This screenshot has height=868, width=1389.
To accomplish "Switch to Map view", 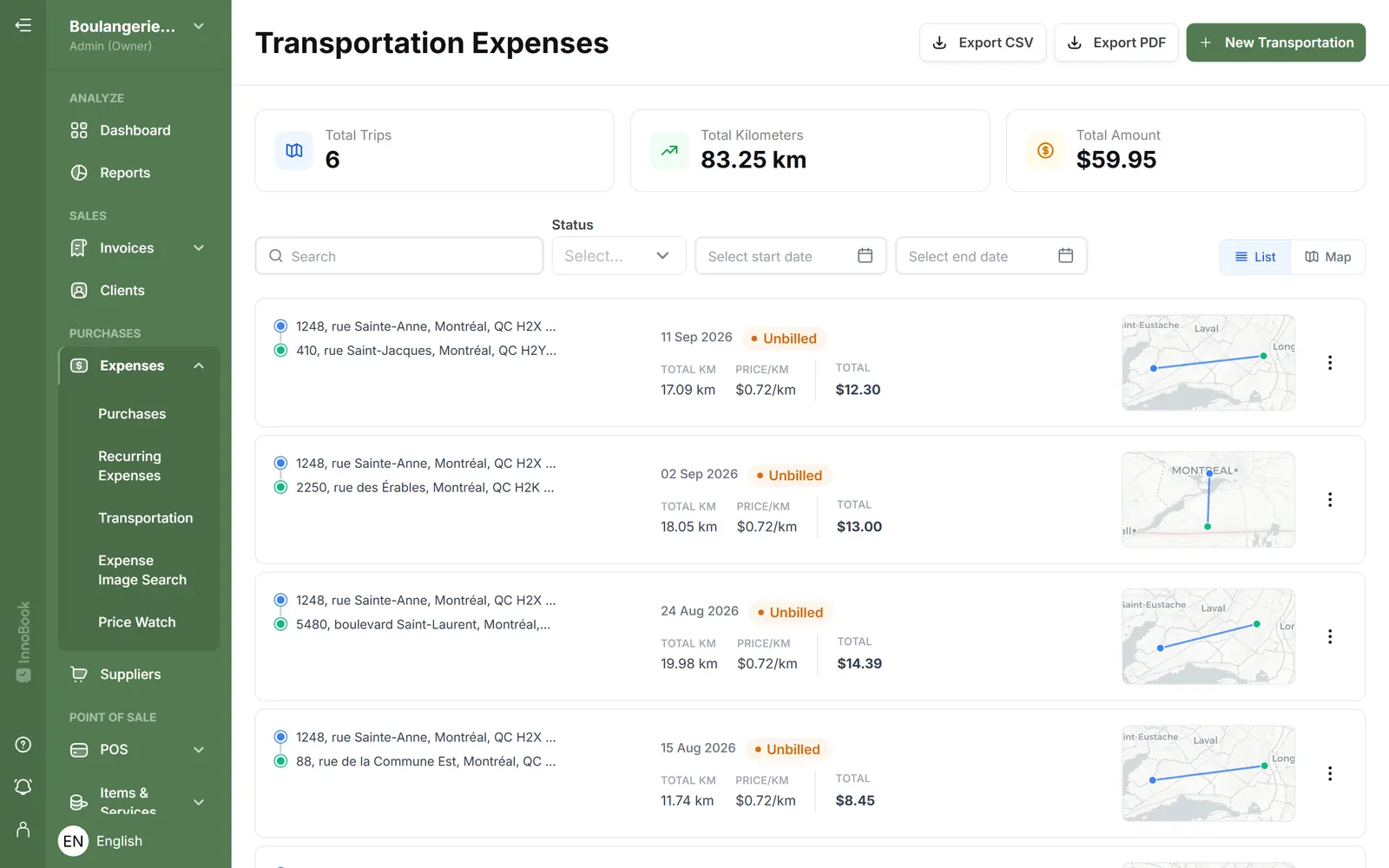I will pyautogui.click(x=1327, y=257).
